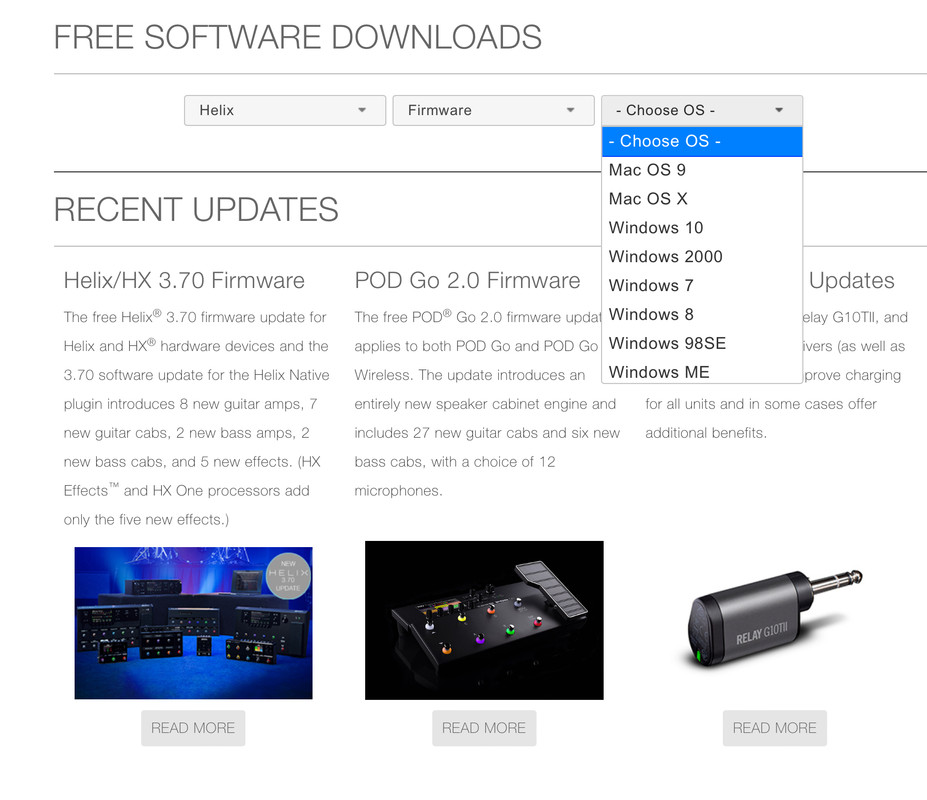
Task: Click the 'additional benefits.' text
Action: click(x=706, y=433)
